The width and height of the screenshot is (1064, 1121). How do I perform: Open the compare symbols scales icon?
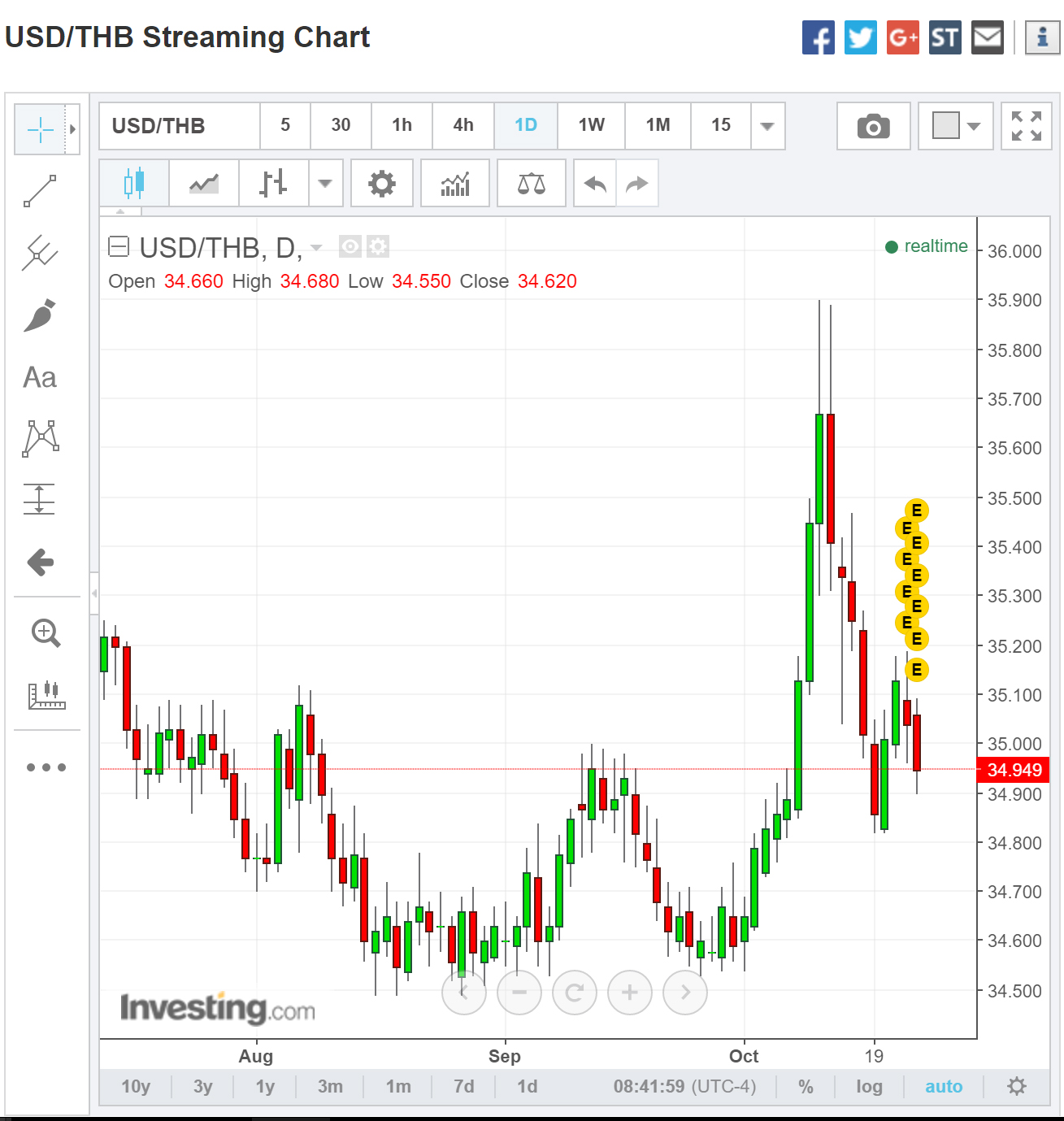532,183
